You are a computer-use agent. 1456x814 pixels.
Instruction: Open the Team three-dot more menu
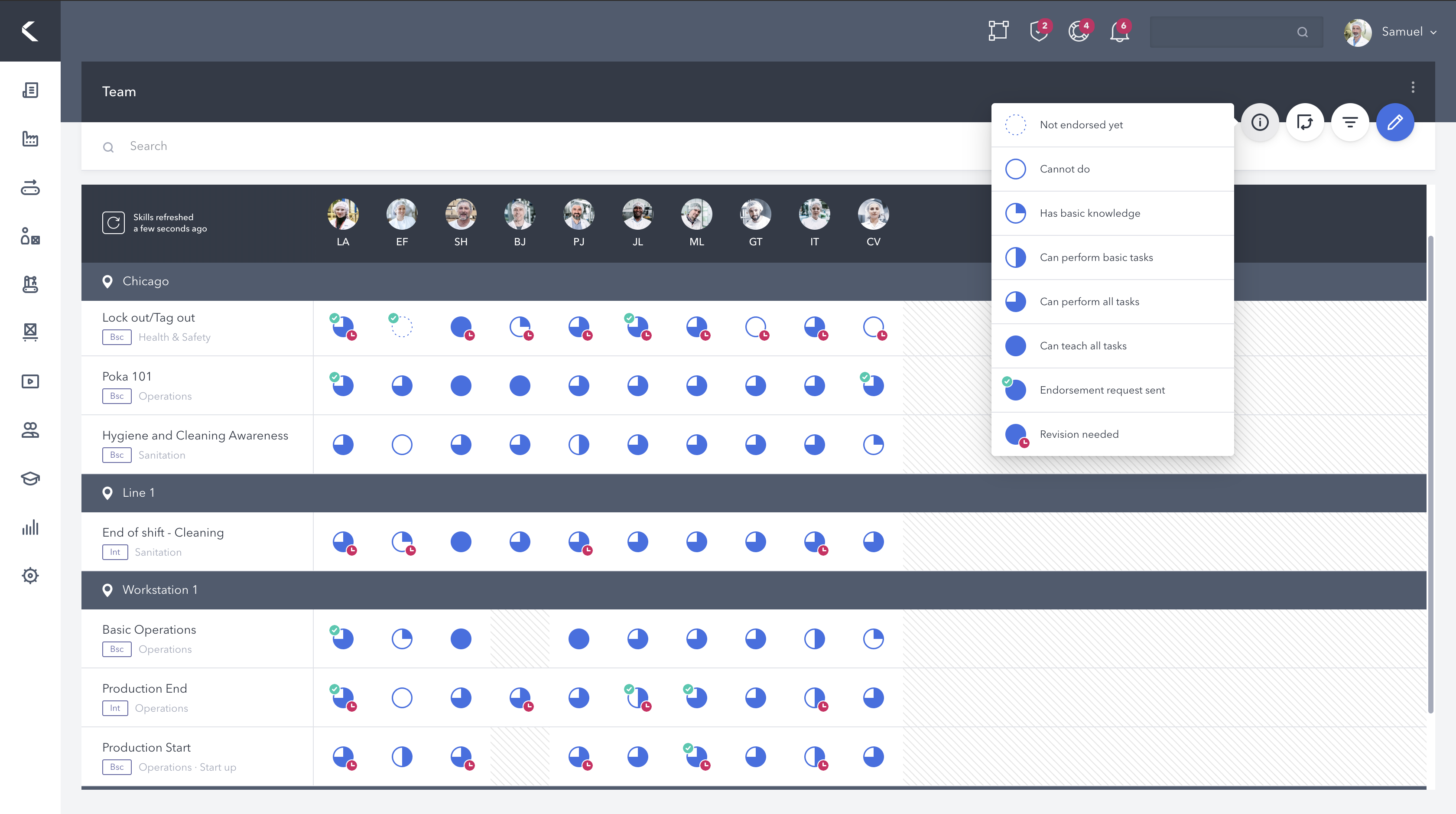pyautogui.click(x=1413, y=87)
